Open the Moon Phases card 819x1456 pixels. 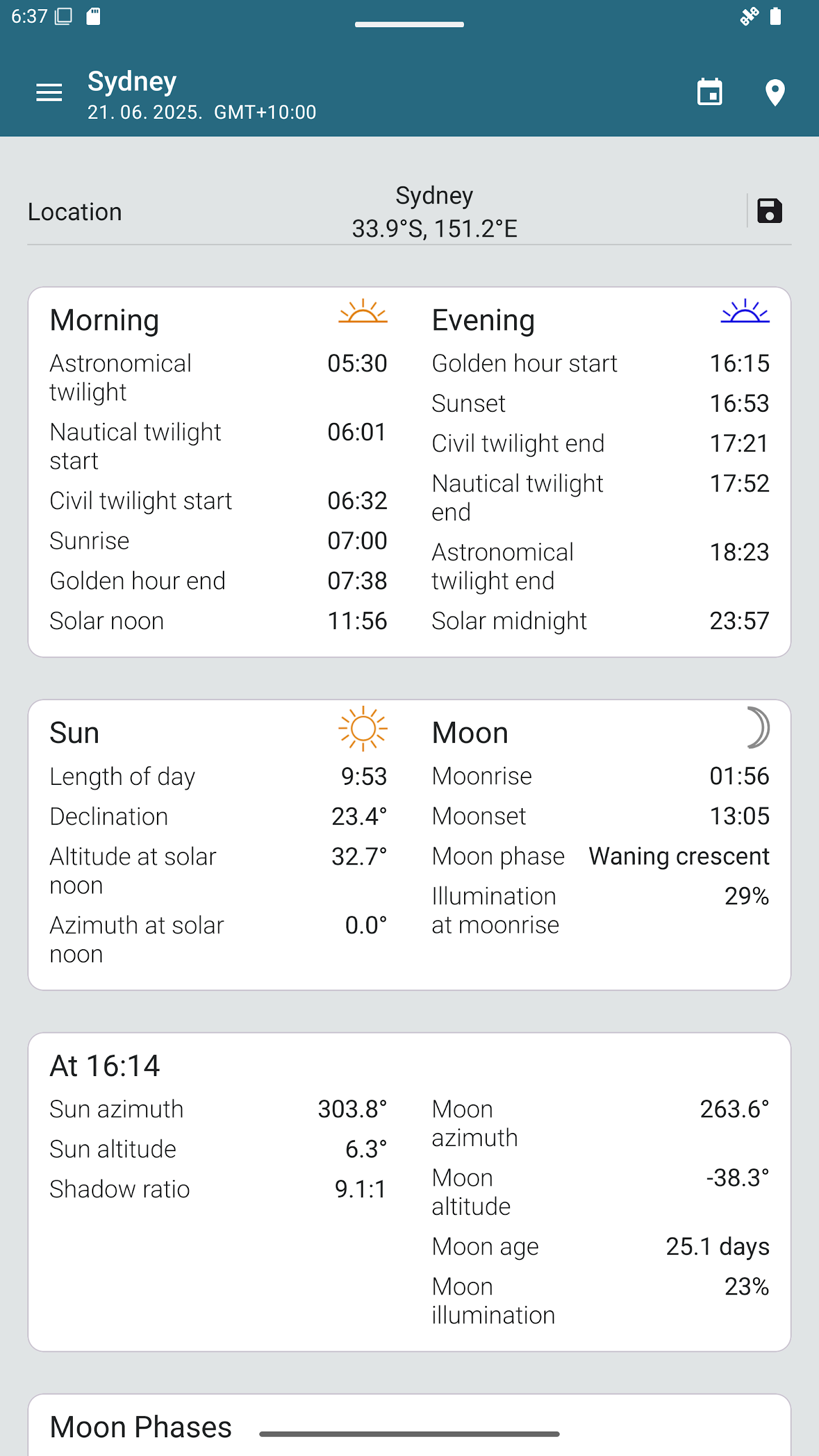[x=140, y=1426]
